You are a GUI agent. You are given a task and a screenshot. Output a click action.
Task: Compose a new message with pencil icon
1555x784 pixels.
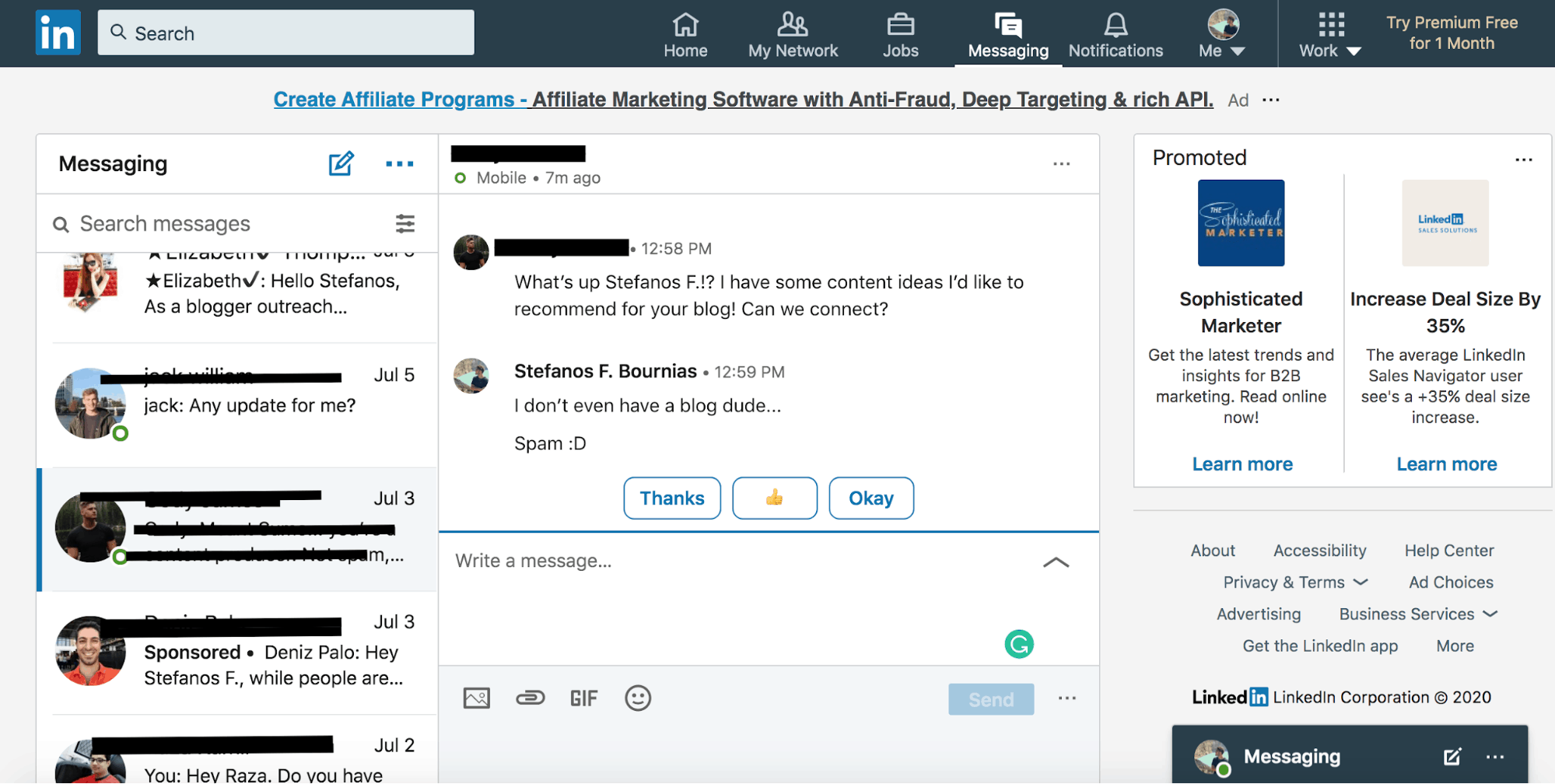(x=341, y=163)
